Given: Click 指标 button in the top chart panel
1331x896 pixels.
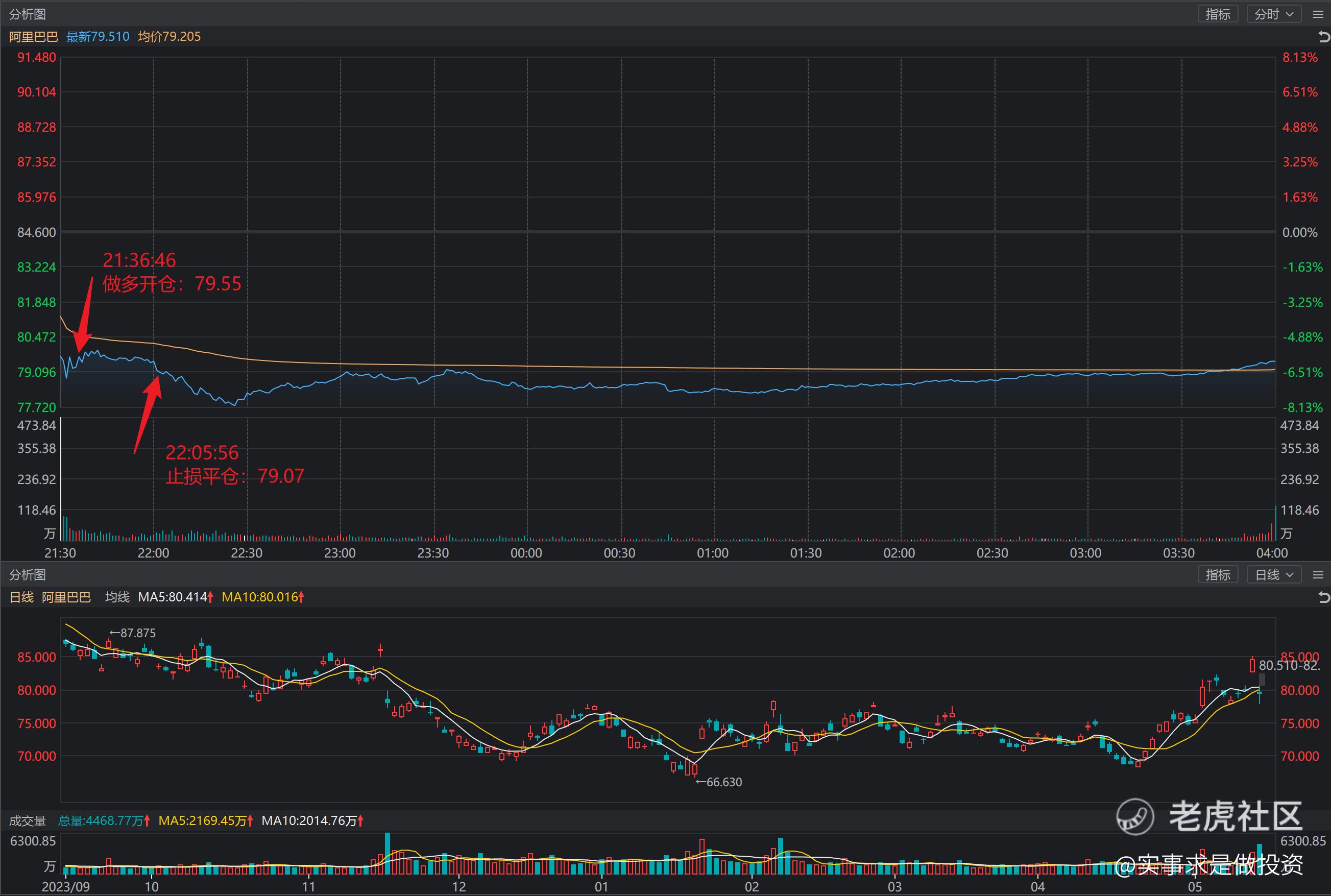Looking at the screenshot, I should (1217, 14).
